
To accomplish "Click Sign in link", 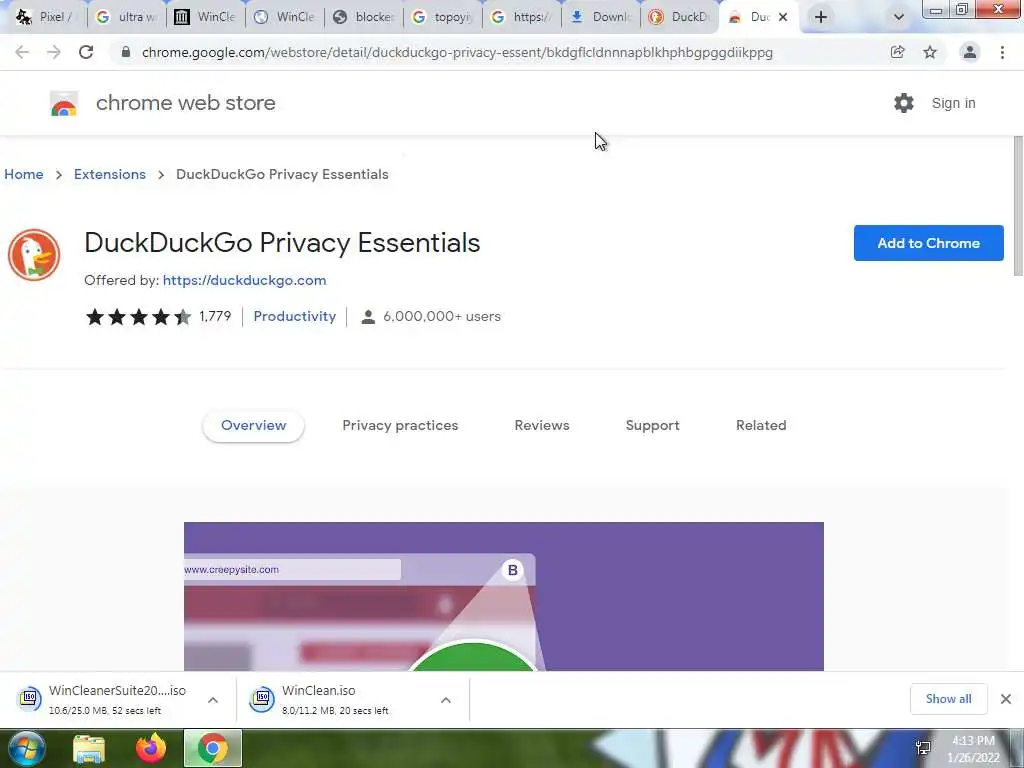I will [x=953, y=103].
